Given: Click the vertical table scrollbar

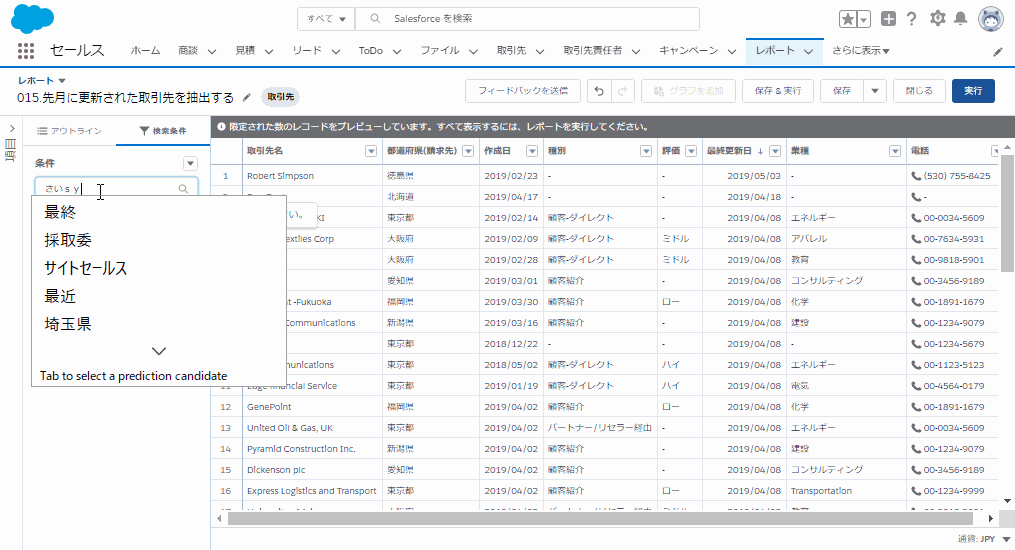Looking at the screenshot, I should tap(1007, 212).
